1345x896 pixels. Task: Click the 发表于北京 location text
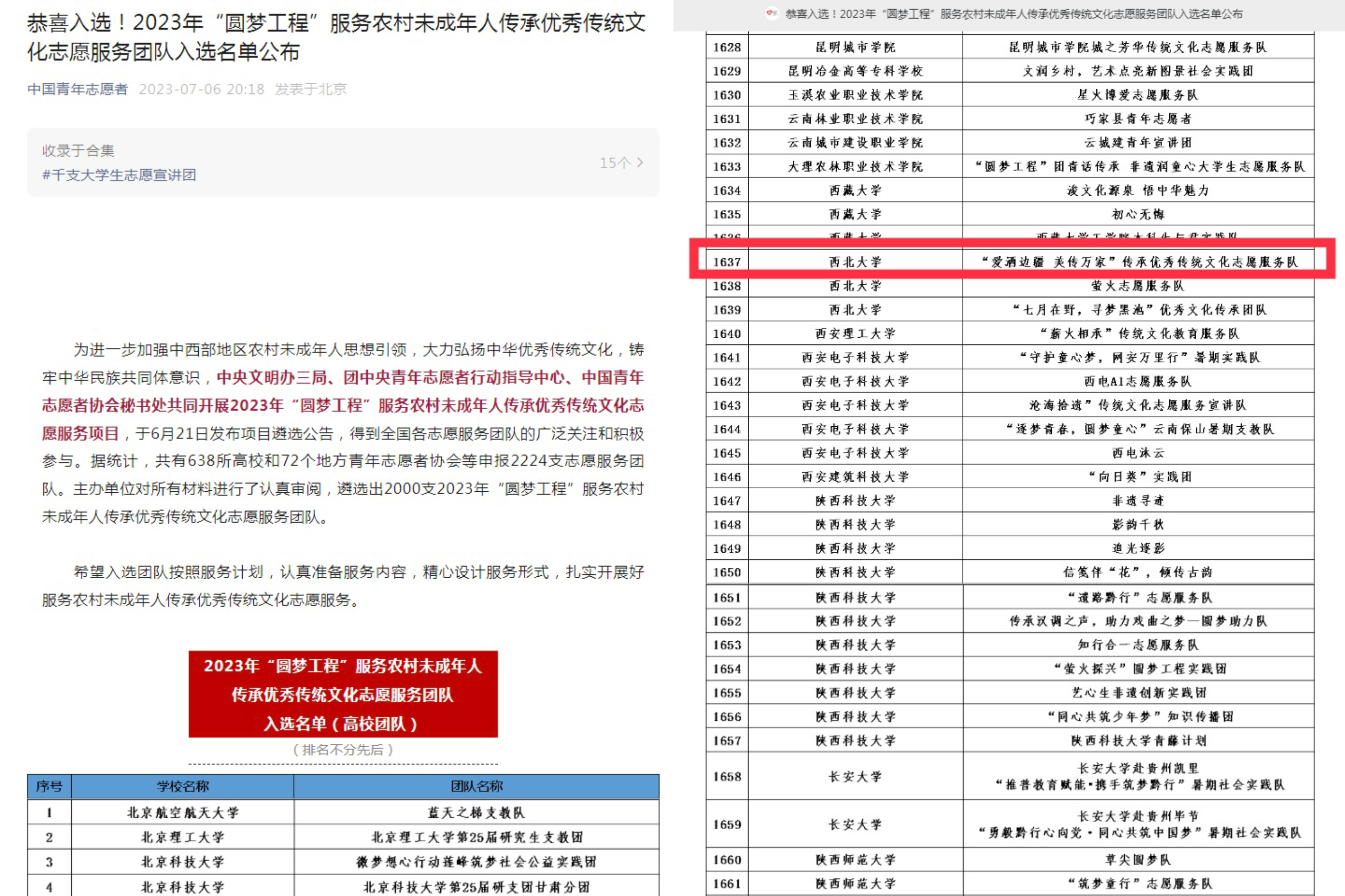(x=310, y=89)
